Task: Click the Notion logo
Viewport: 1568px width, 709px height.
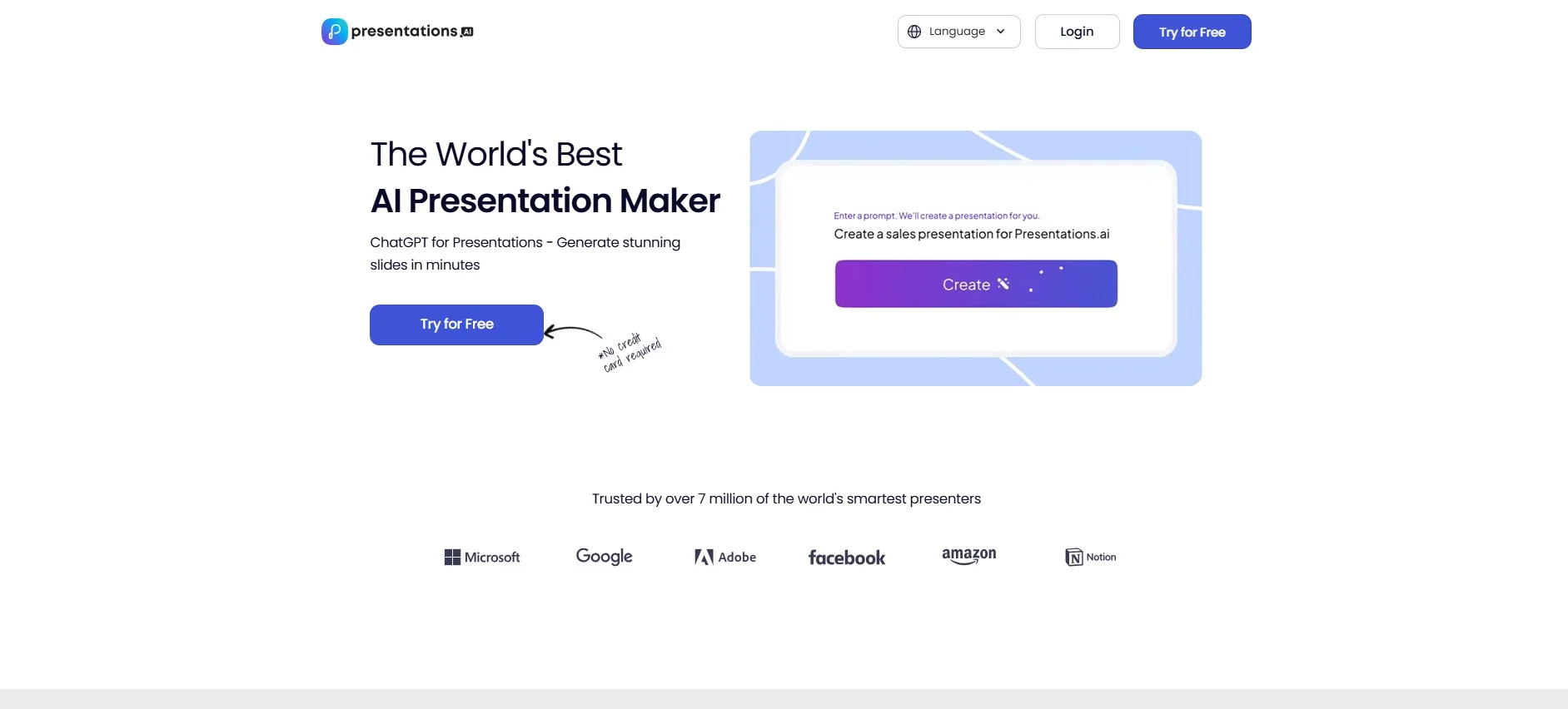Action: click(x=1090, y=558)
